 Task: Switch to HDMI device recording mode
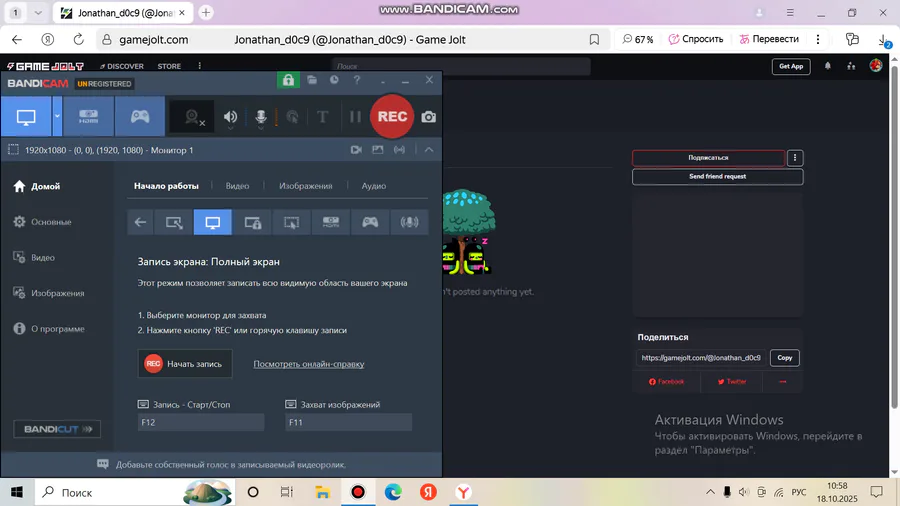click(x=88, y=116)
